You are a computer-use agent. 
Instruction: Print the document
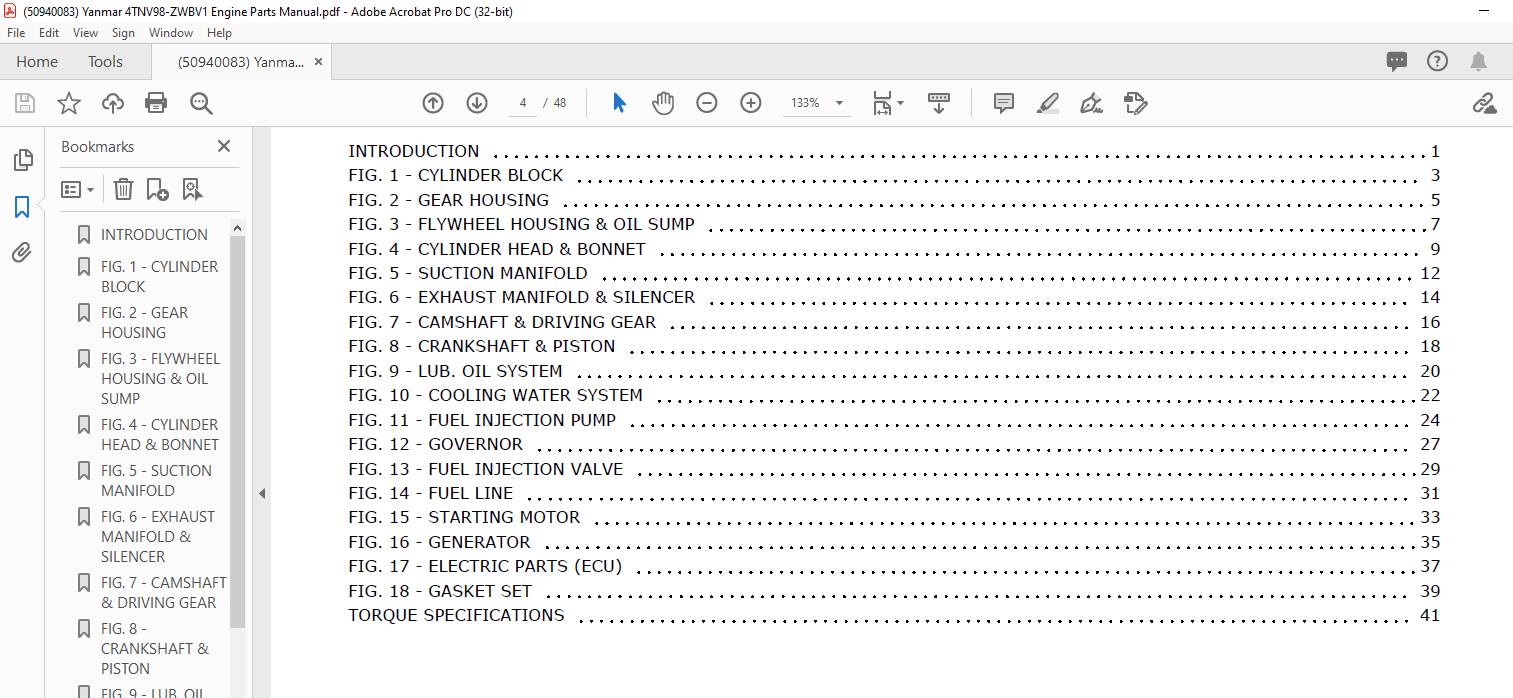tap(156, 103)
